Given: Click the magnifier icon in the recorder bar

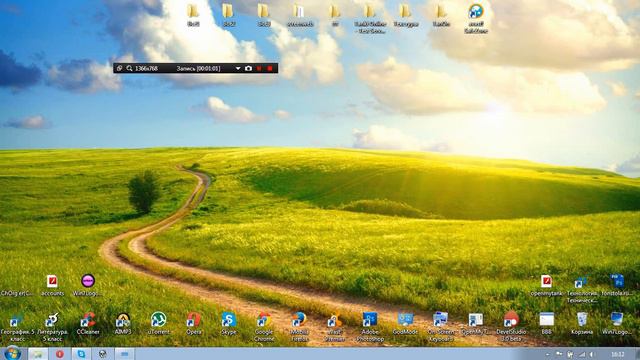Looking at the screenshot, I should (129, 69).
